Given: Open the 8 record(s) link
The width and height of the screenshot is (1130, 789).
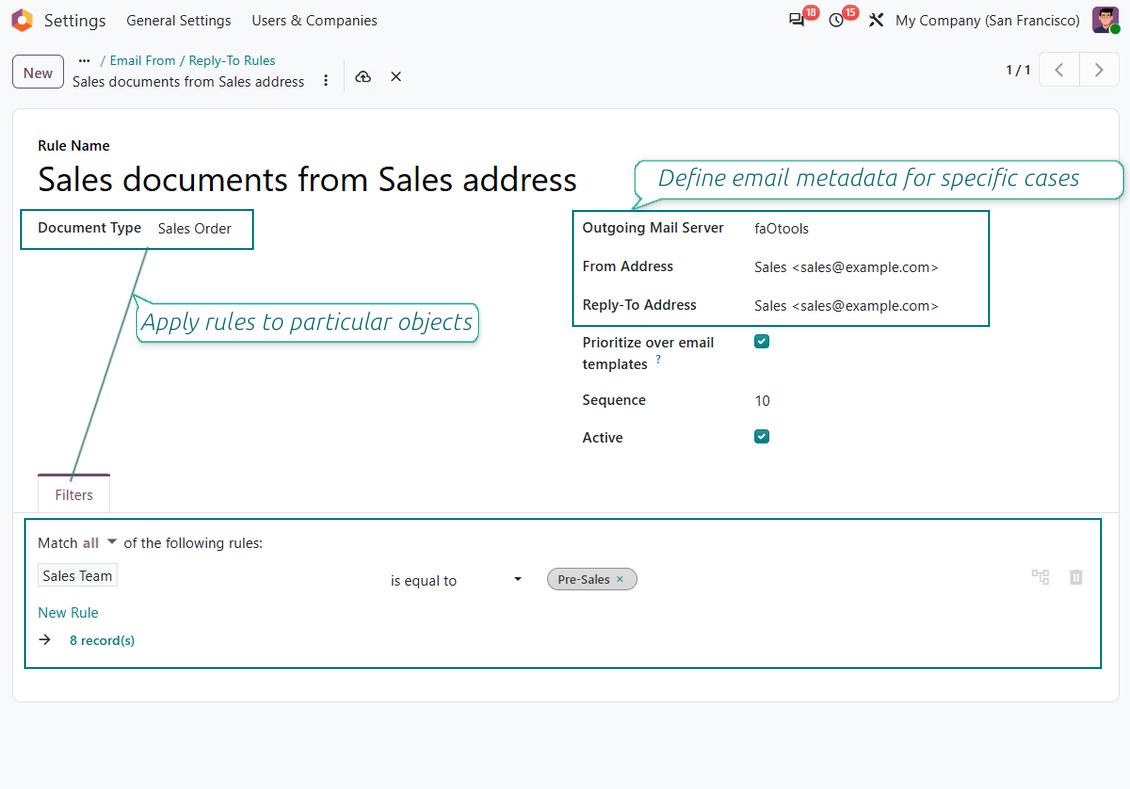Looking at the screenshot, I should tap(102, 640).
